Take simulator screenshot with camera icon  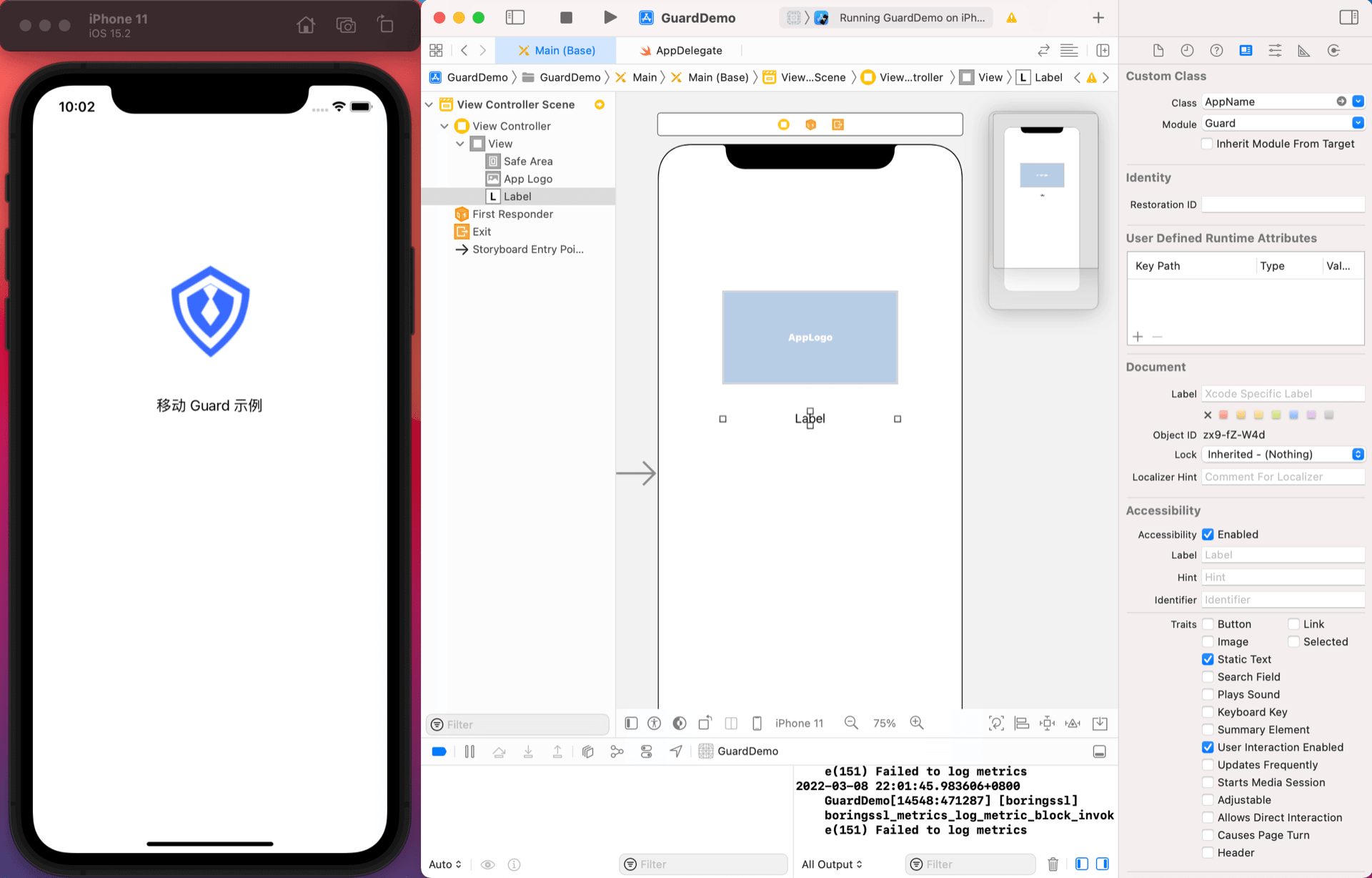coord(346,26)
